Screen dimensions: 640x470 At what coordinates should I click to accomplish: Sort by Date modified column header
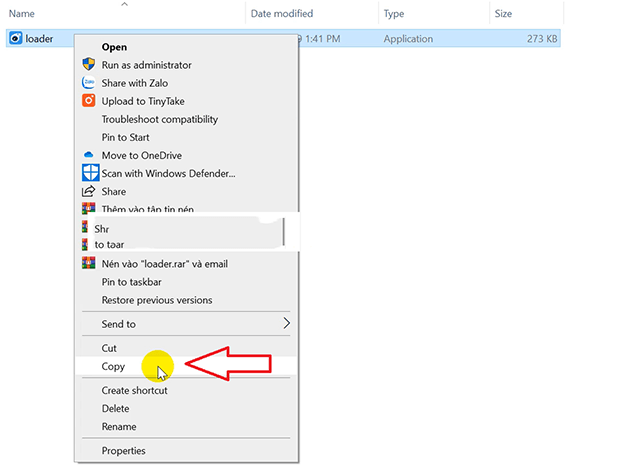coord(281,14)
